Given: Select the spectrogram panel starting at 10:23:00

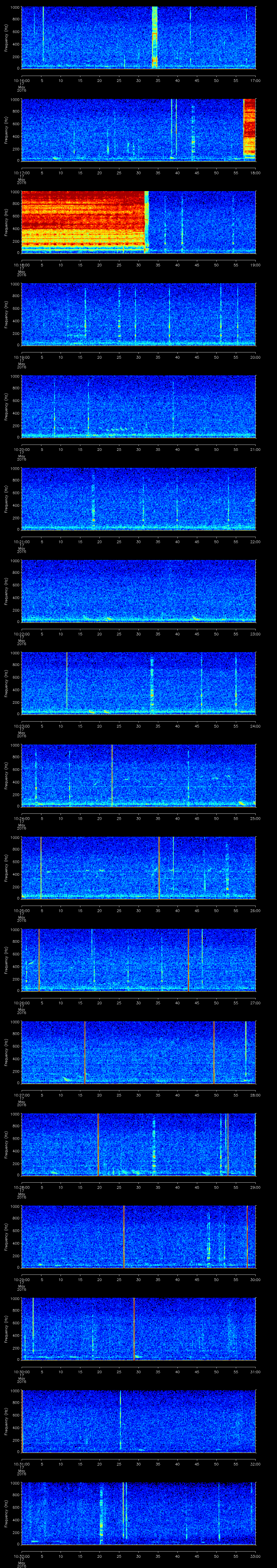Looking at the screenshot, I should (x=138, y=683).
